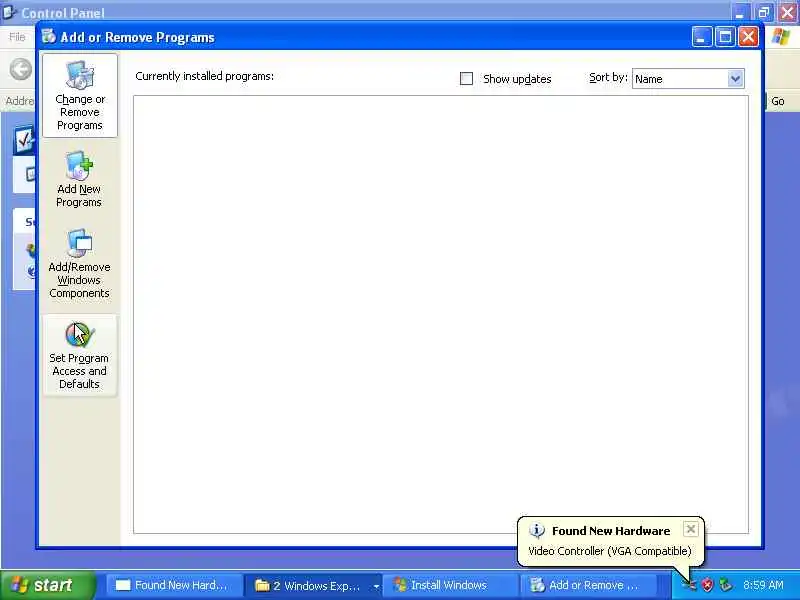Open File menu in Control Panel window

tap(17, 37)
